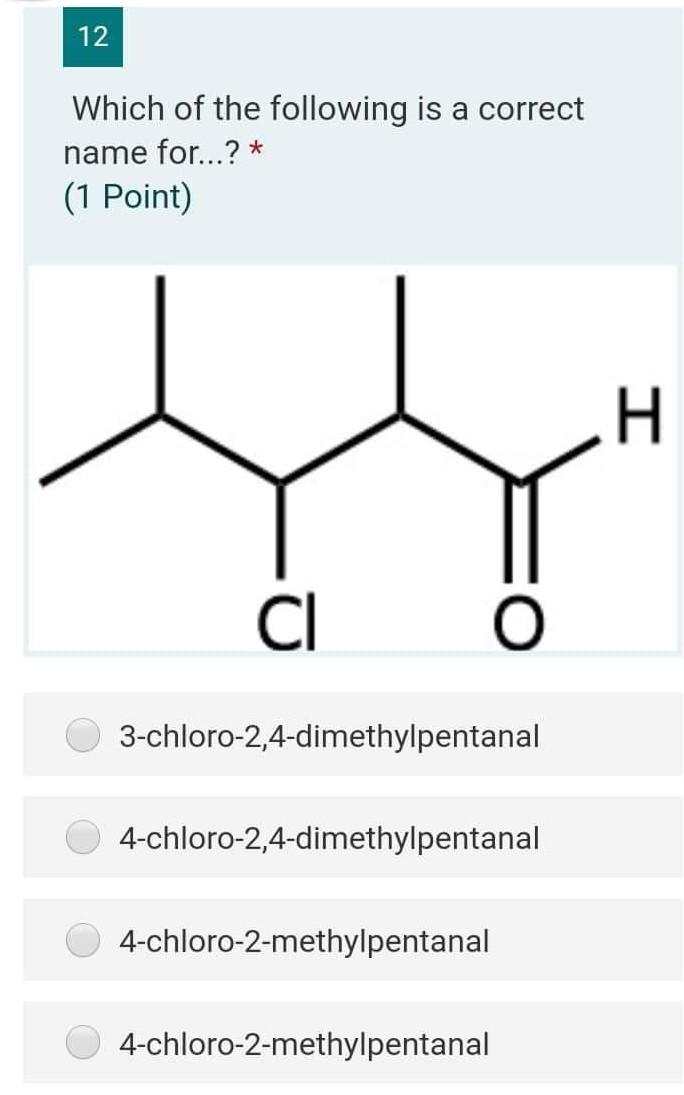Select the 3-chloro-2,4-dimethylpentanal answer radio button
This screenshot has height=1095, width=684.
[x=85, y=736]
